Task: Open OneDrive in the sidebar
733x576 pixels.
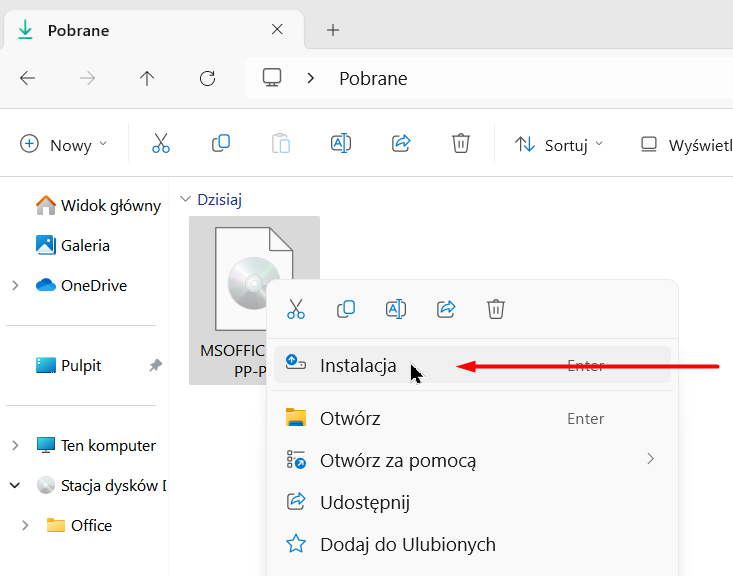Action: coord(81,285)
